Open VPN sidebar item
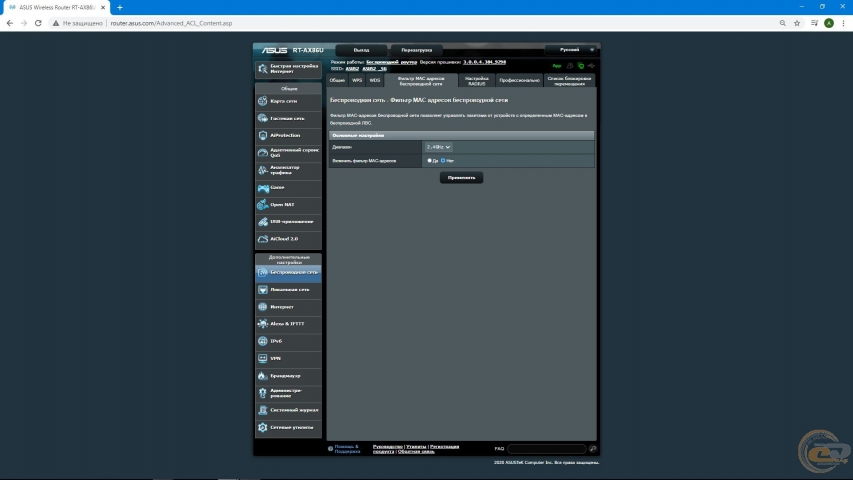853x480 pixels. point(288,359)
